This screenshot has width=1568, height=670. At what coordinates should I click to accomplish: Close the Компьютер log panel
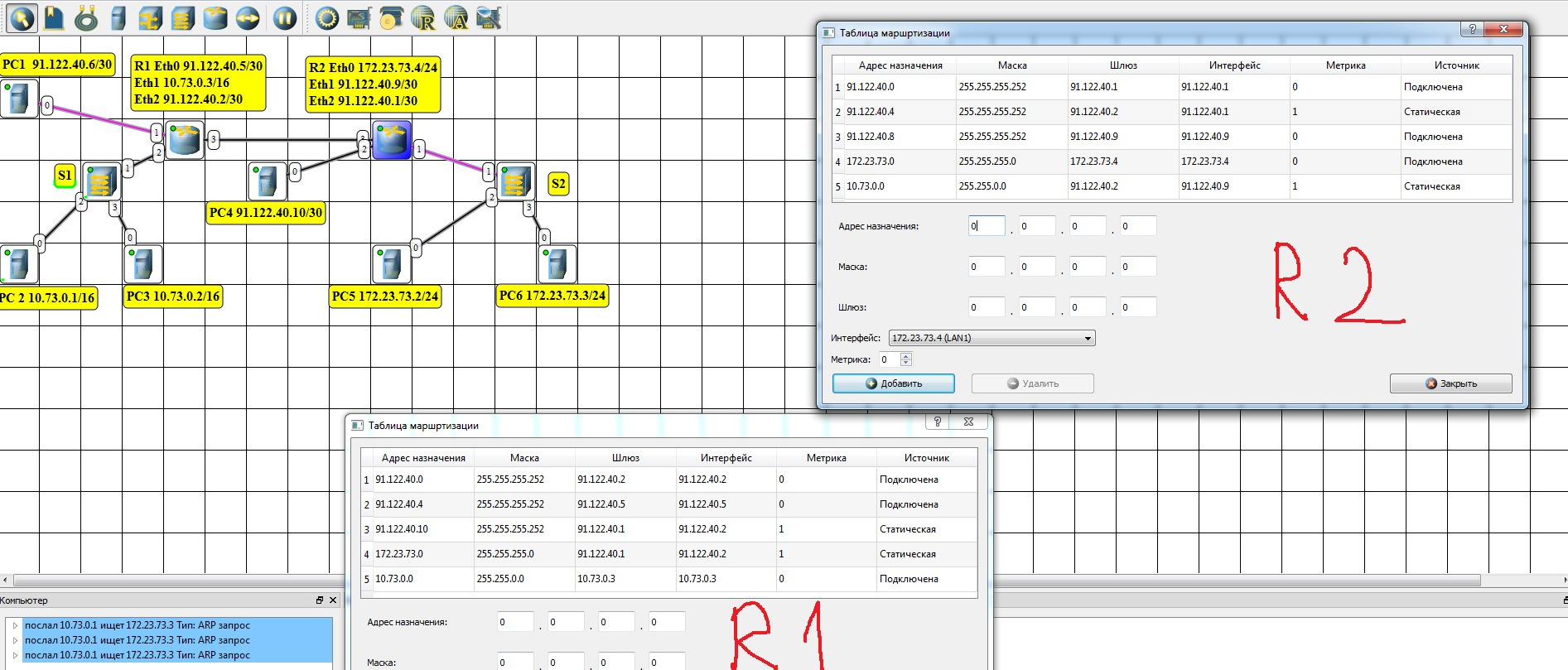(x=333, y=600)
